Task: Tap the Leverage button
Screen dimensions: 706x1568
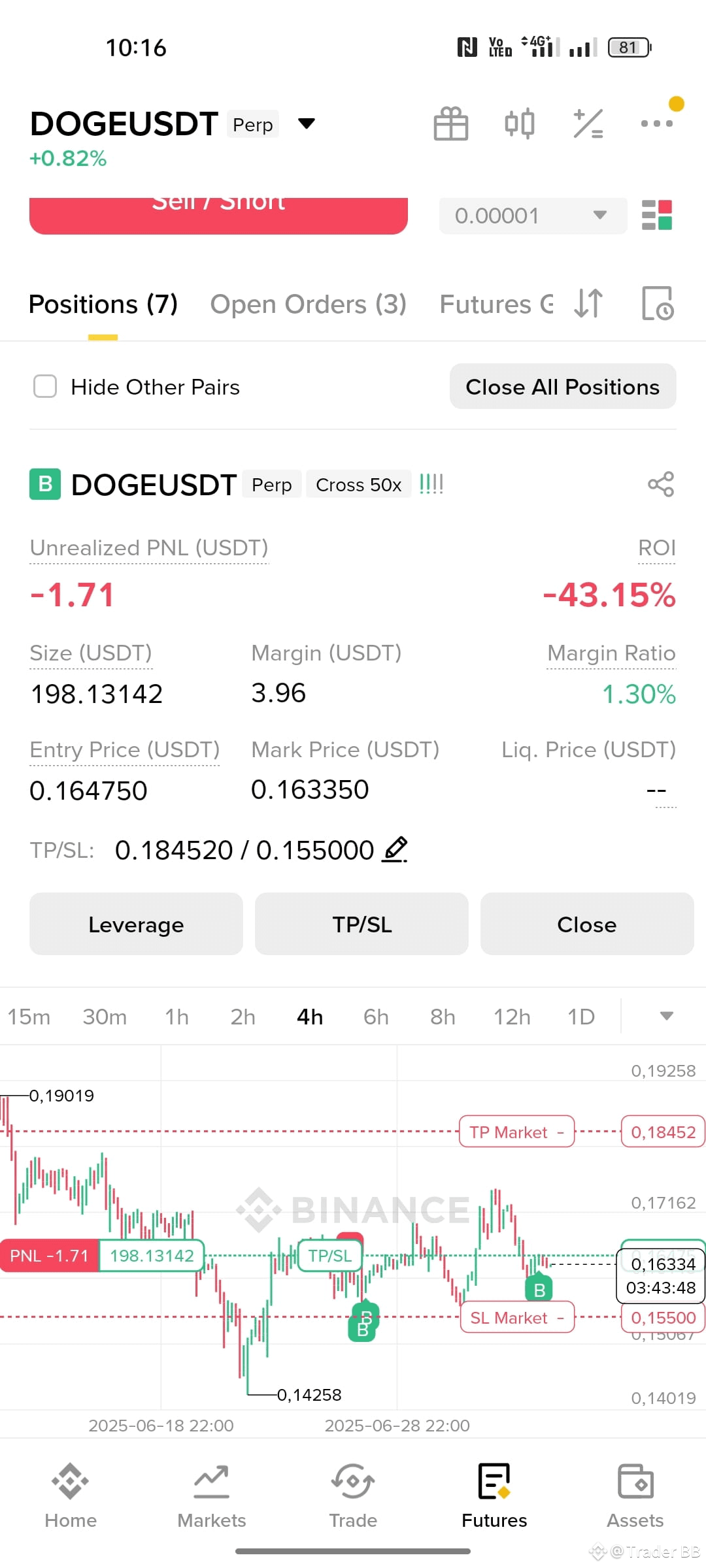Action: click(136, 924)
